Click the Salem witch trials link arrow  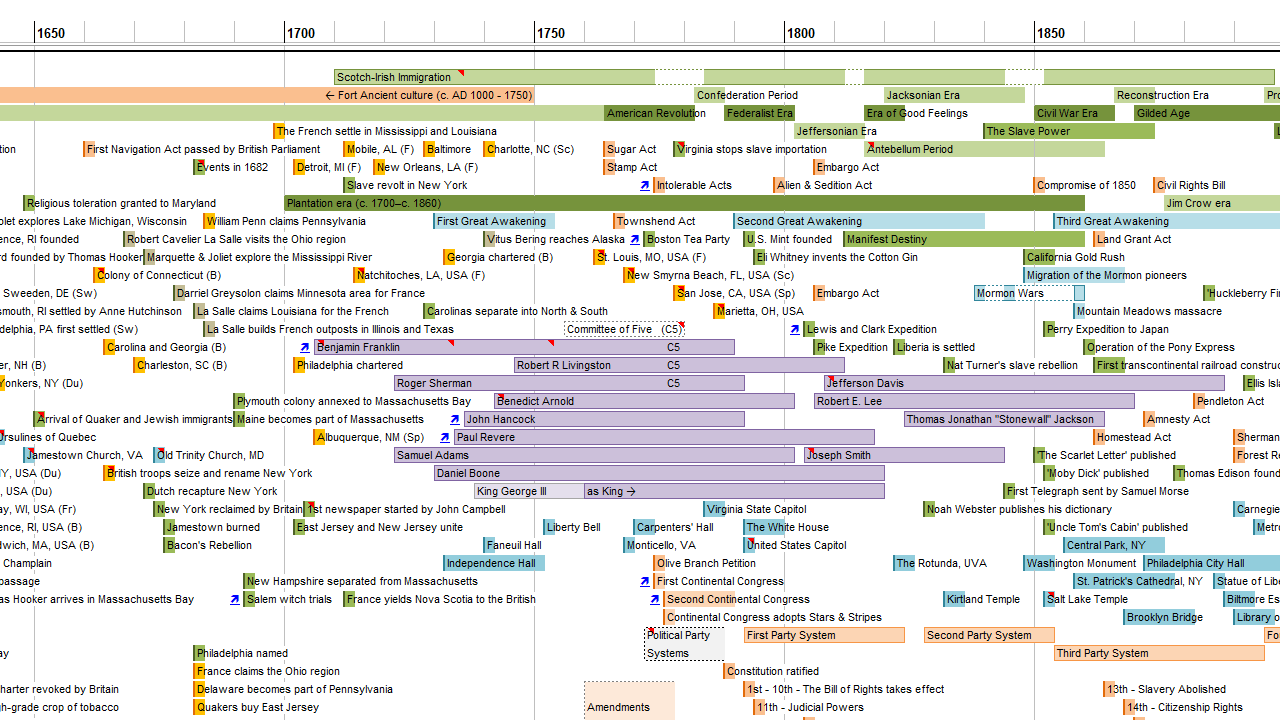pos(235,600)
